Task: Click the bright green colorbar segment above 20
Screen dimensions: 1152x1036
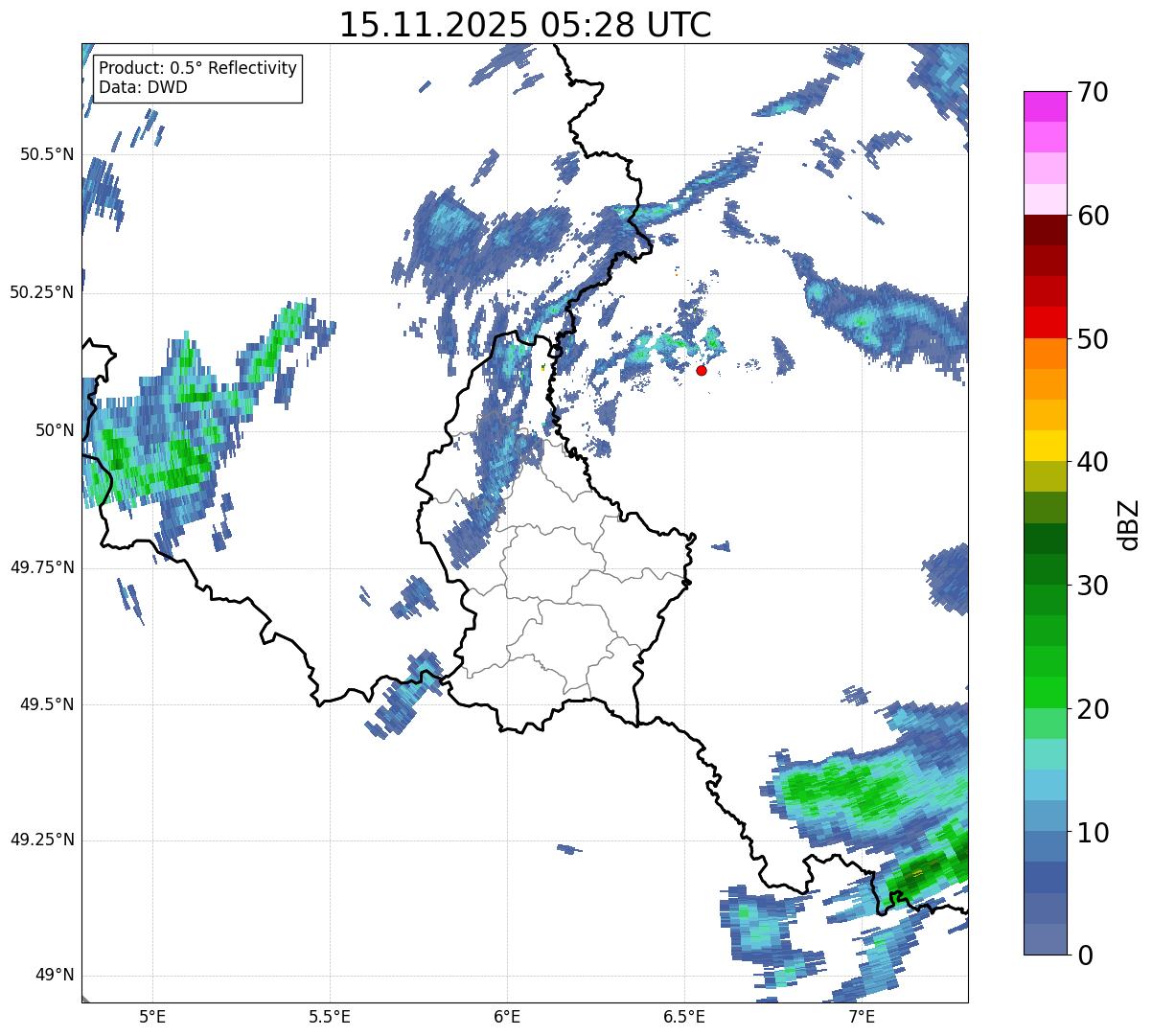Action: pyautogui.click(x=1045, y=693)
